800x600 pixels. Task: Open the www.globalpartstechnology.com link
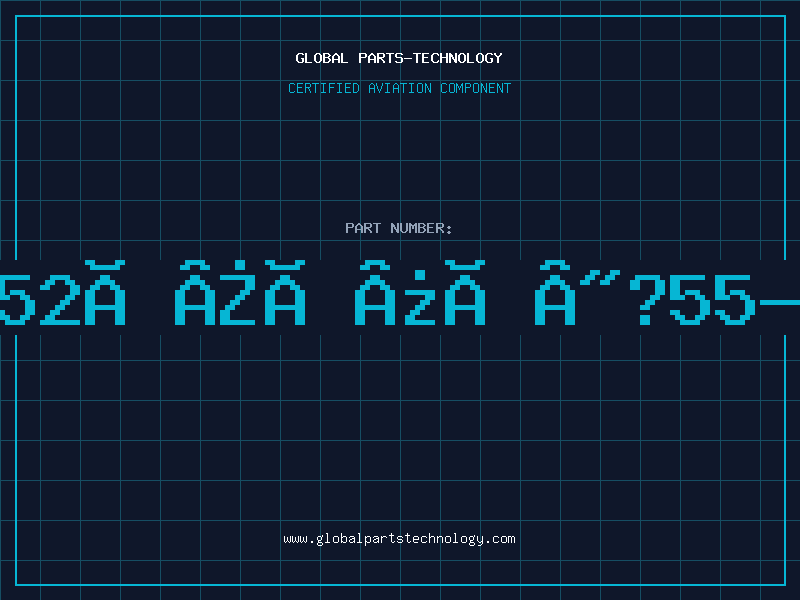(x=399, y=539)
